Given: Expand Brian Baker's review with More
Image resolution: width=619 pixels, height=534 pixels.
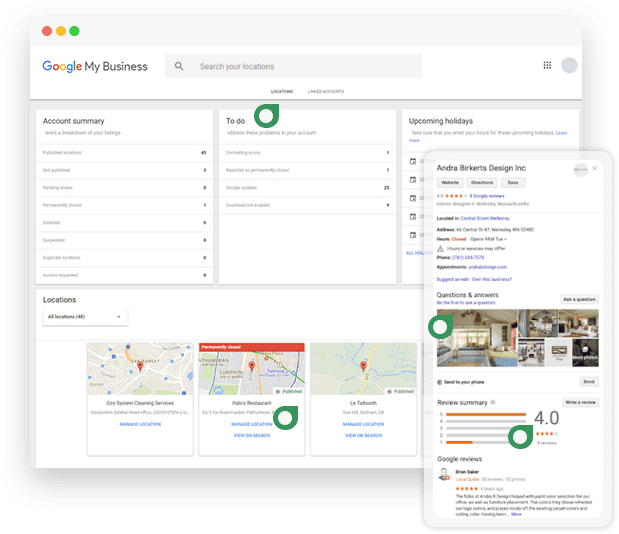Looking at the screenshot, I should click(516, 514).
